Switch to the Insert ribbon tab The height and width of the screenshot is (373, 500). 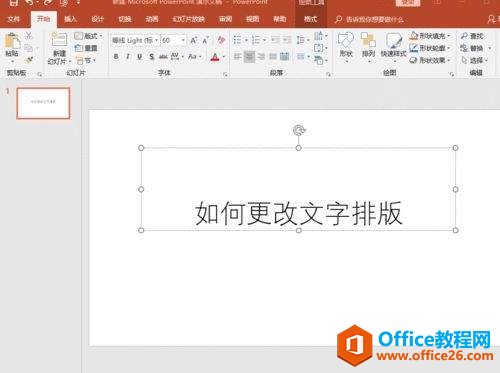point(70,19)
